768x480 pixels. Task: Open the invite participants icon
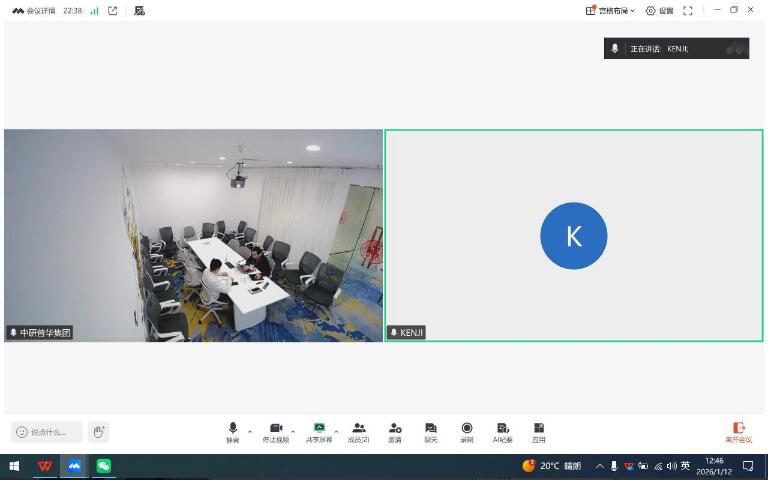pyautogui.click(x=395, y=431)
